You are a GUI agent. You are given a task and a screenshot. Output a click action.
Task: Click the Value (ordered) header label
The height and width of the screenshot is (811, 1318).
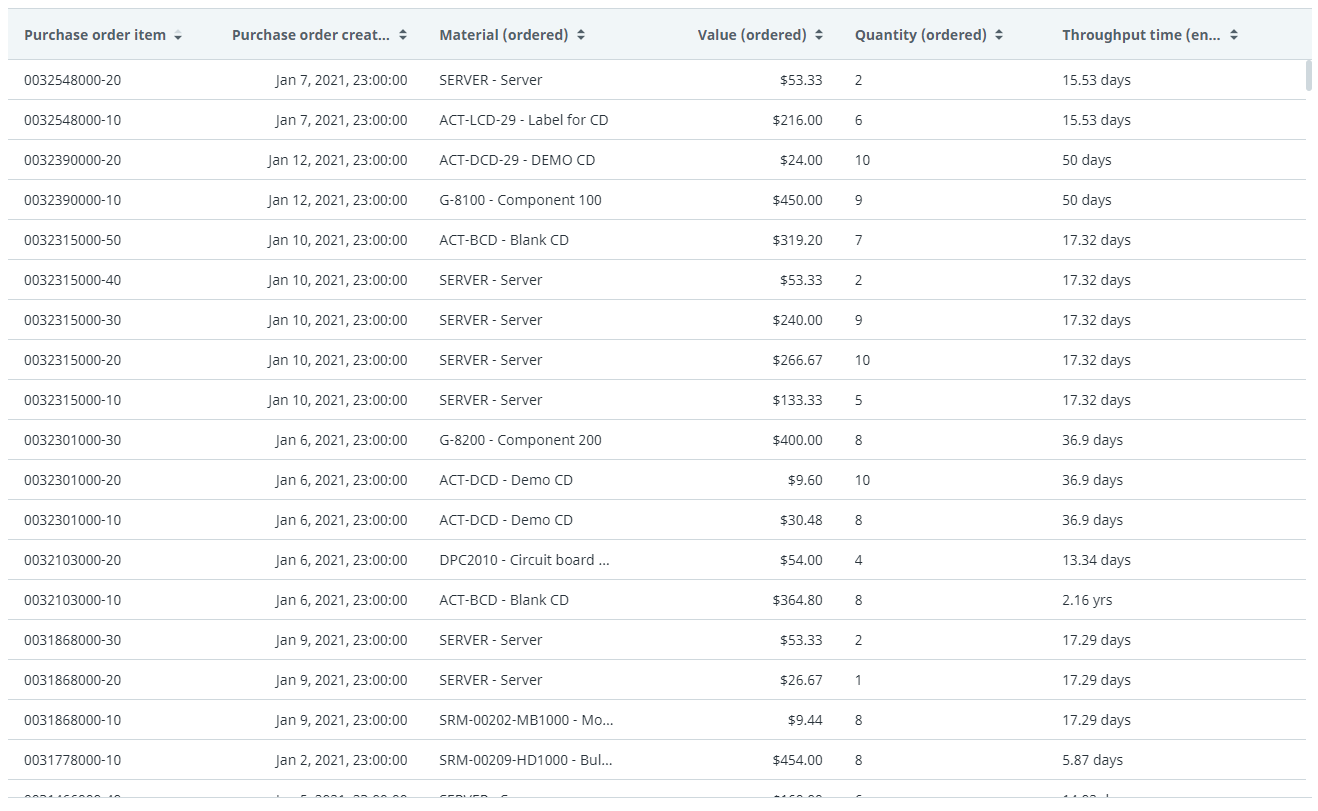[751, 35]
